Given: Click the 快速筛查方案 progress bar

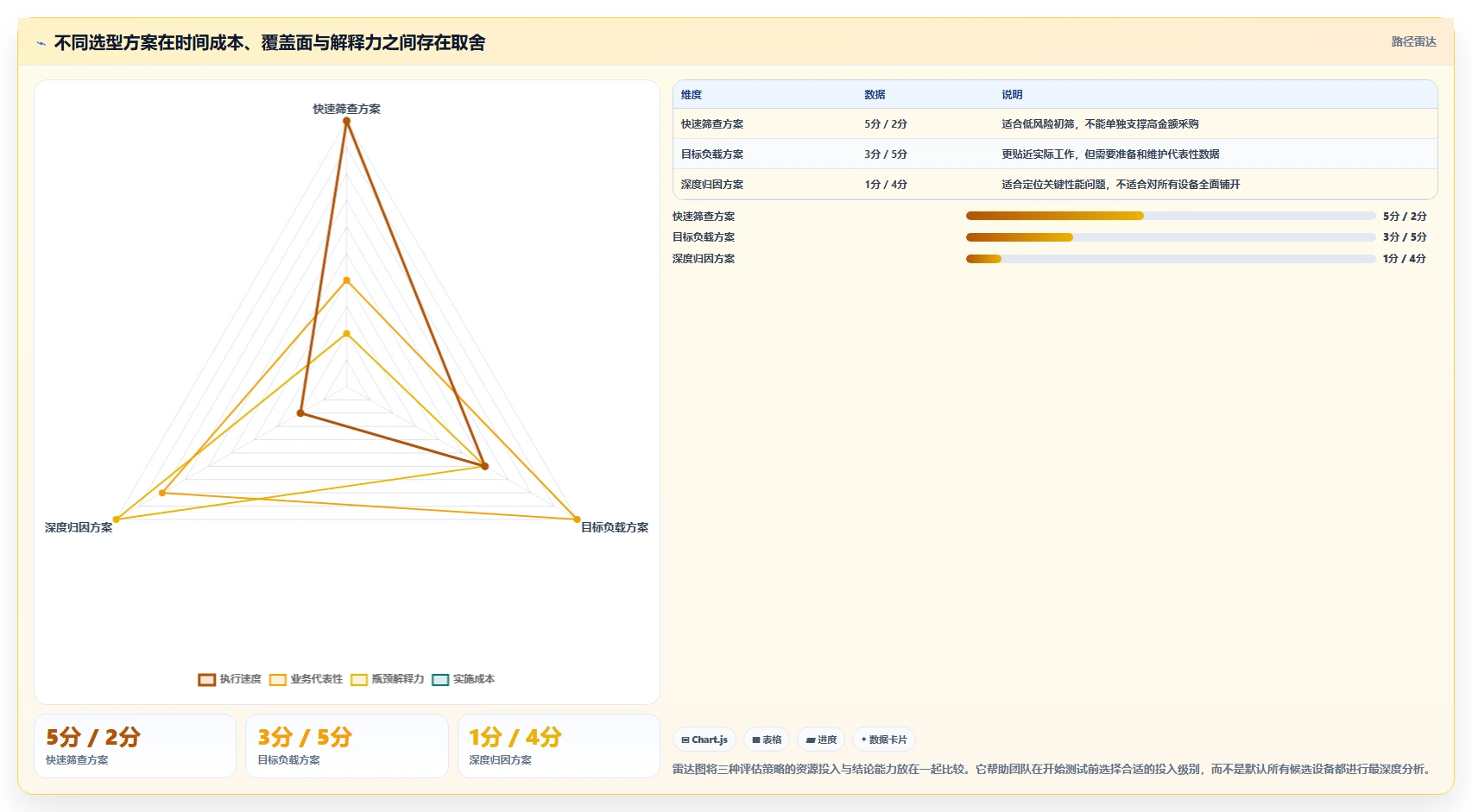Looking at the screenshot, I should point(1171,216).
